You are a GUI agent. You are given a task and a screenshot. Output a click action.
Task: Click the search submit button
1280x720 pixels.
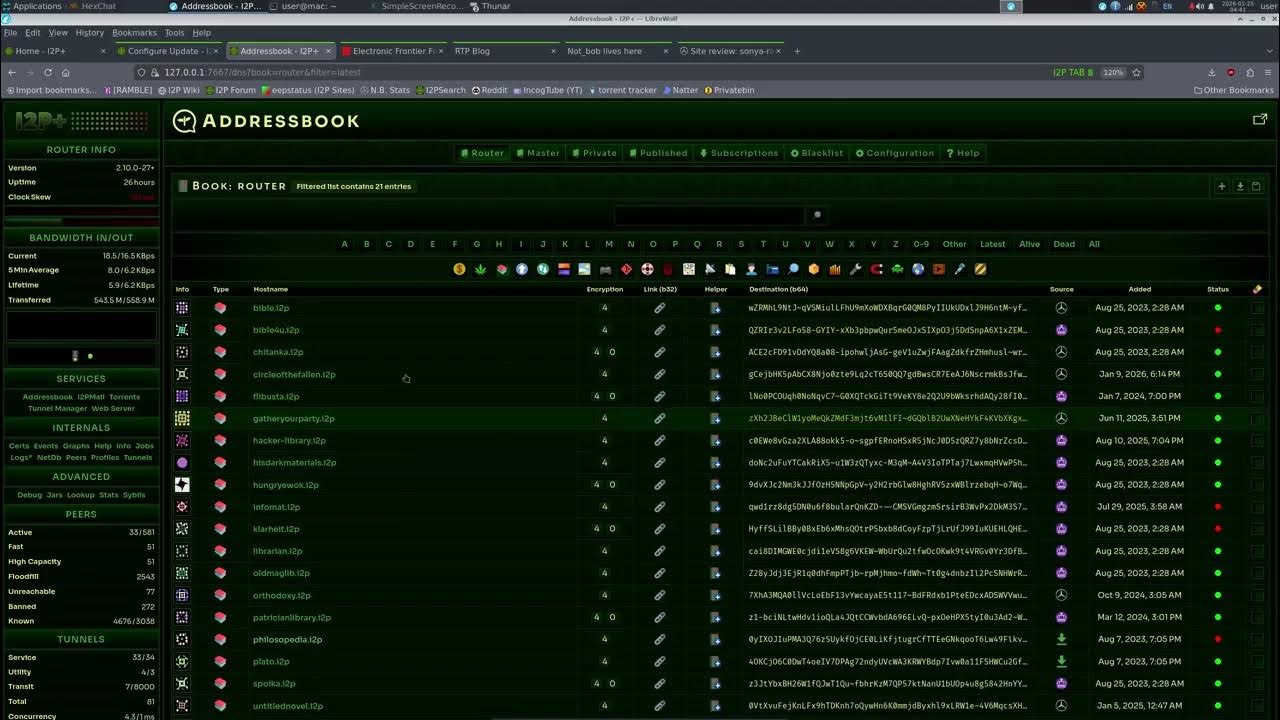click(x=817, y=215)
